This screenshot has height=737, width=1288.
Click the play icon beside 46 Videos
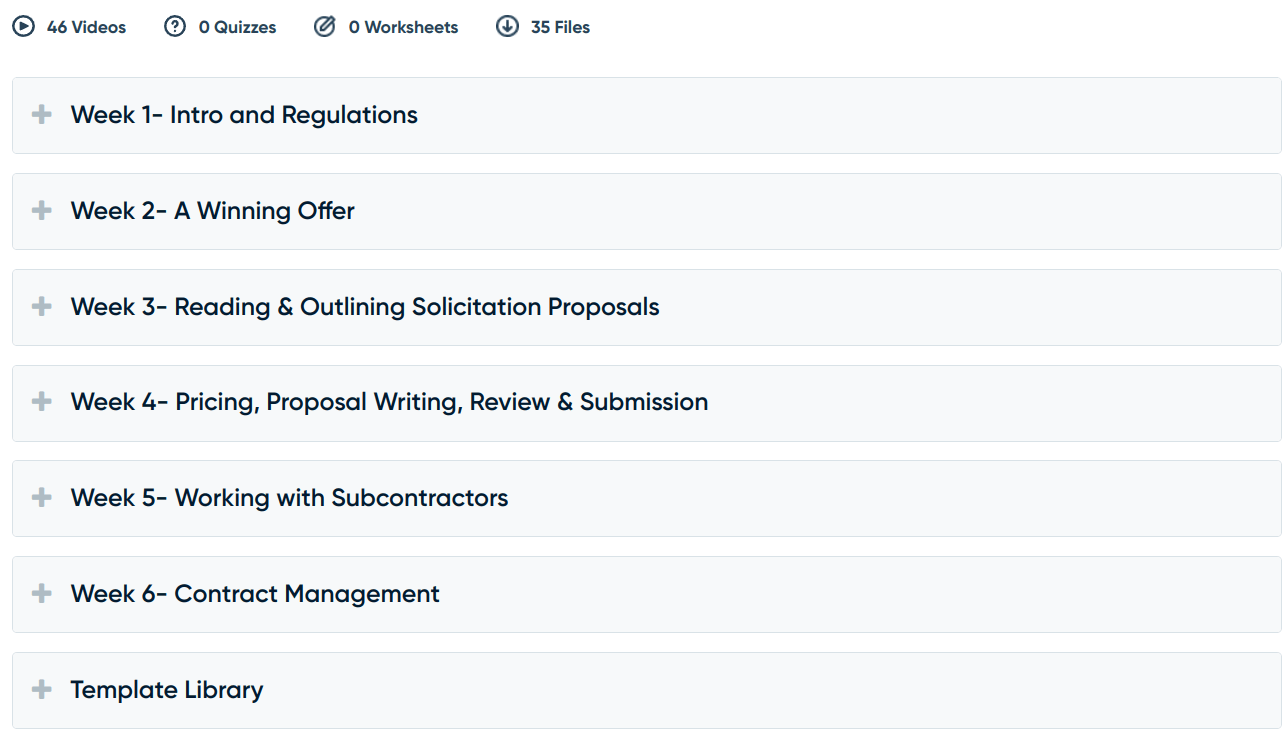coord(23,27)
